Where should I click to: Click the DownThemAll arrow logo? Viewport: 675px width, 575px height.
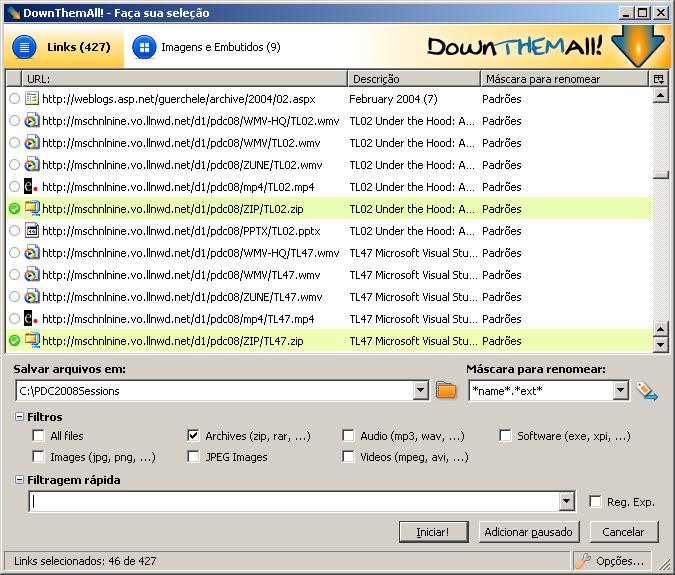(638, 45)
